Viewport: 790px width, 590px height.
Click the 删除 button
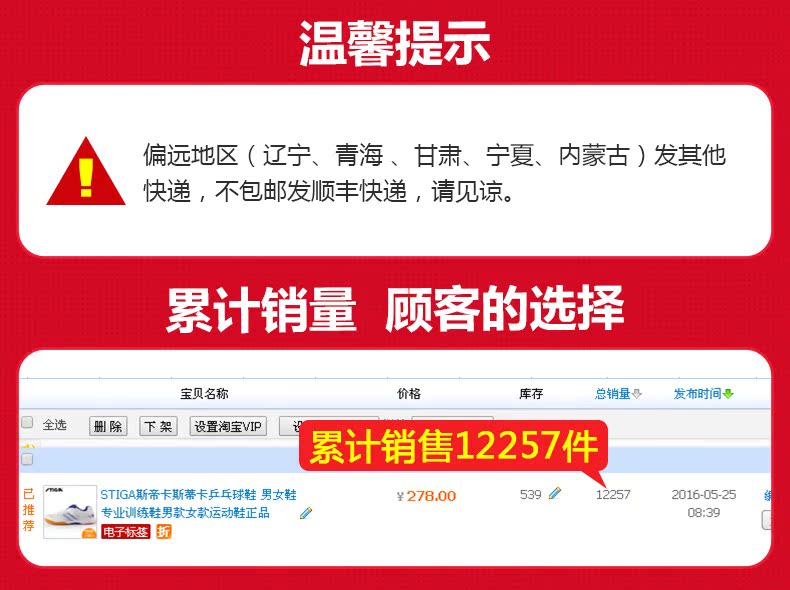pos(108,426)
